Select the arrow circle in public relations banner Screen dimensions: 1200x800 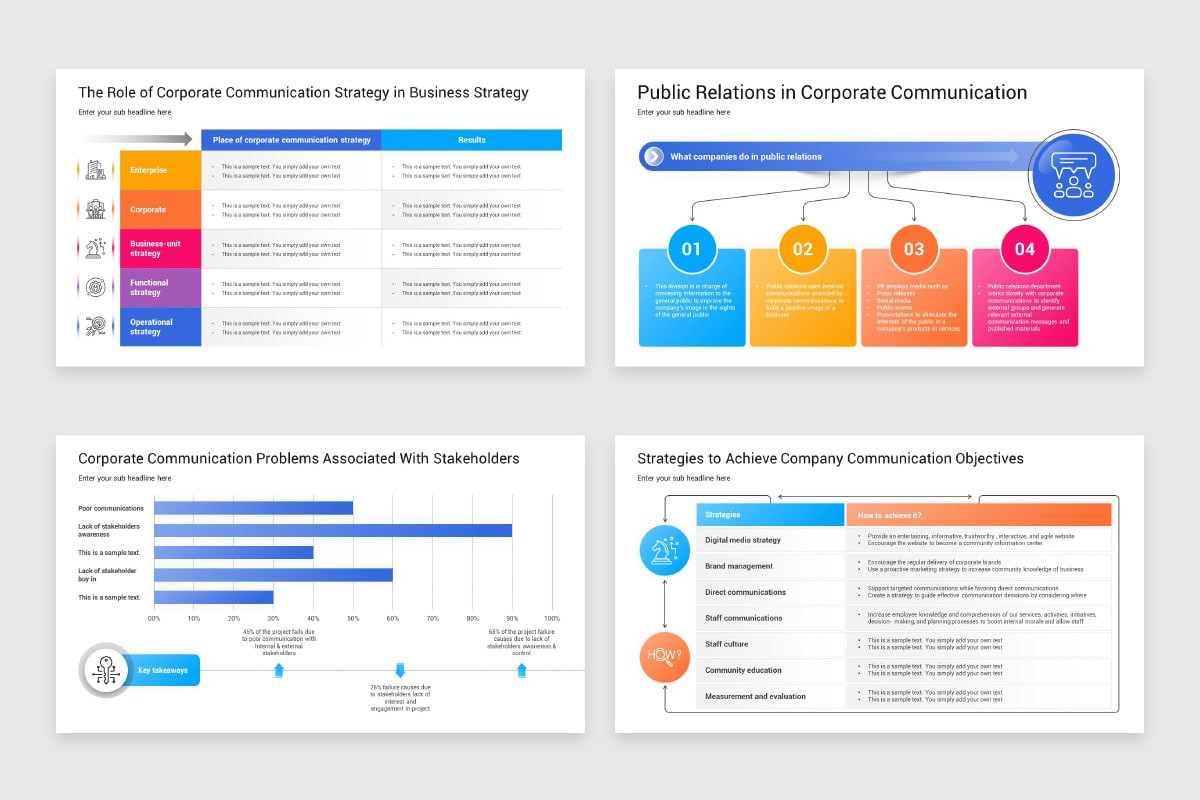click(655, 156)
